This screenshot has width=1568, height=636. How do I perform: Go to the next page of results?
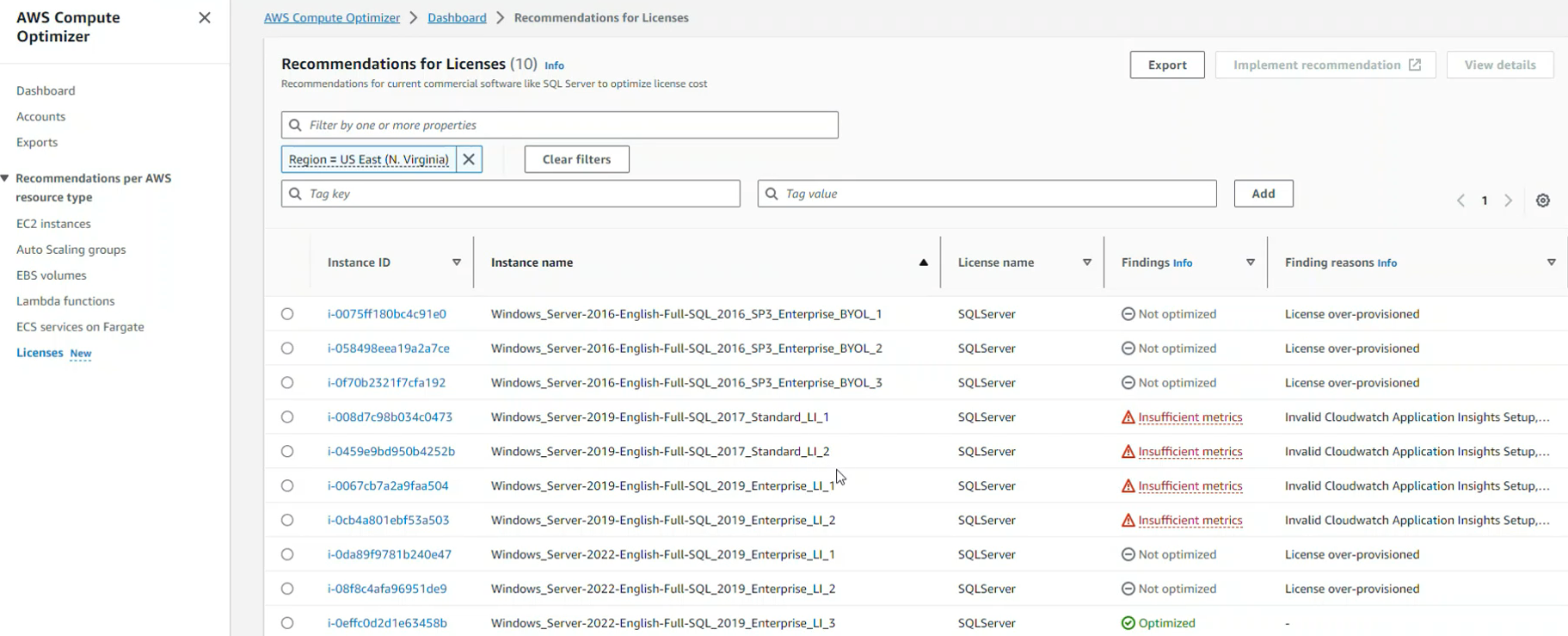(1508, 201)
